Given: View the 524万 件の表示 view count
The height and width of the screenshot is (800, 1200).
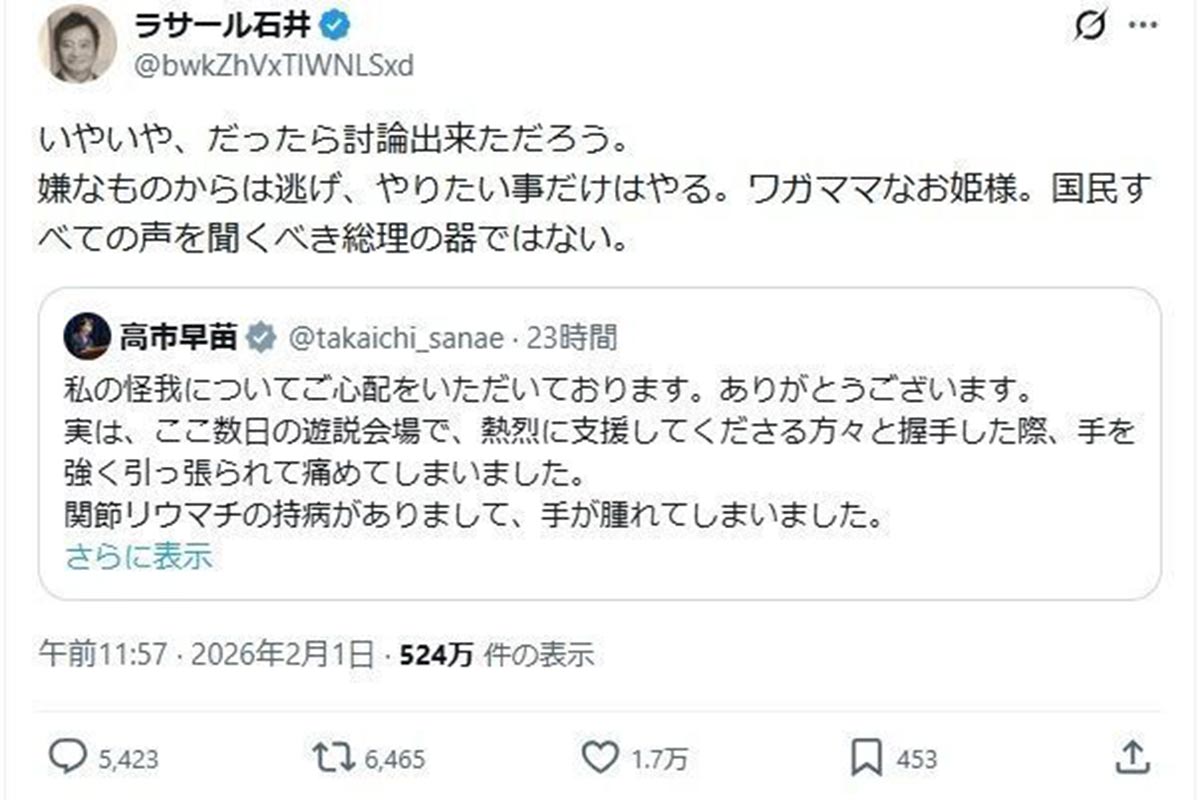Looking at the screenshot, I should click(496, 655).
